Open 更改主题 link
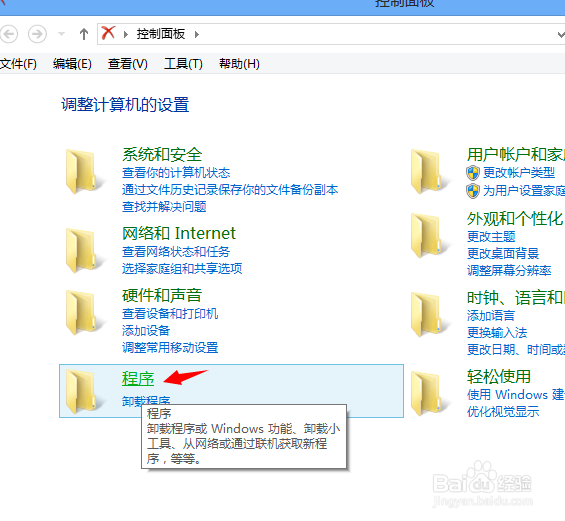Image resolution: width=565 pixels, height=521 pixels. click(x=491, y=237)
